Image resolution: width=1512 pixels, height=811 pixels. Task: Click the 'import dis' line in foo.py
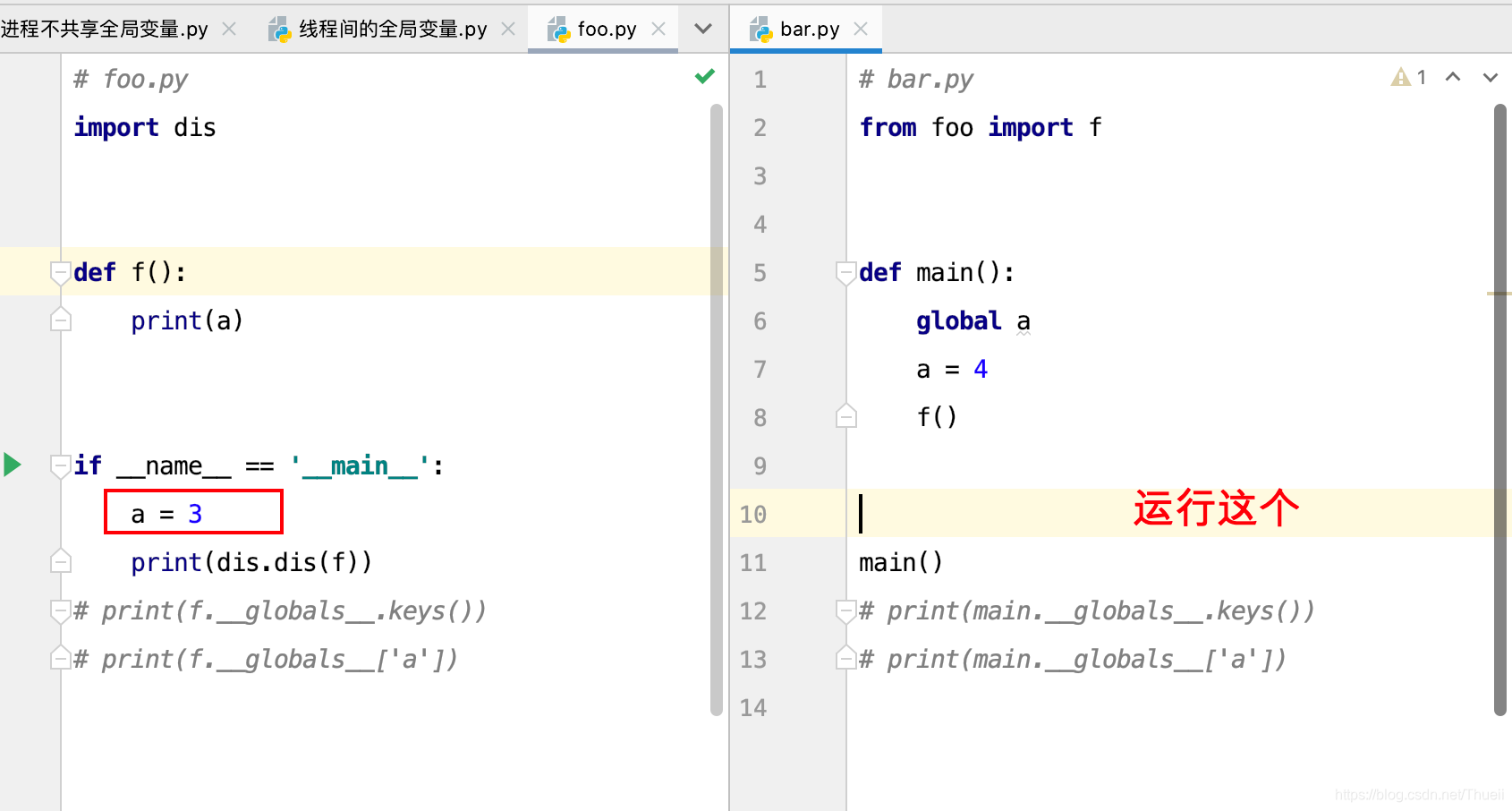pos(145,127)
